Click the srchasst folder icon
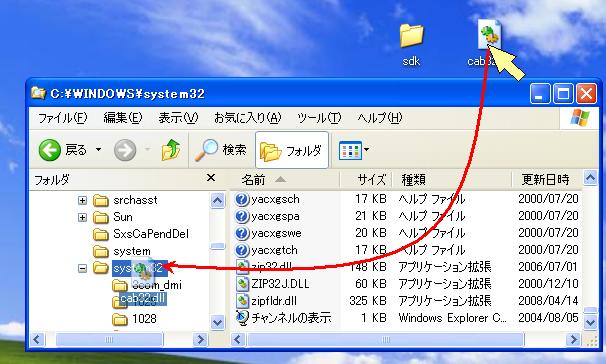The width and height of the screenshot is (606, 364). click(101, 200)
